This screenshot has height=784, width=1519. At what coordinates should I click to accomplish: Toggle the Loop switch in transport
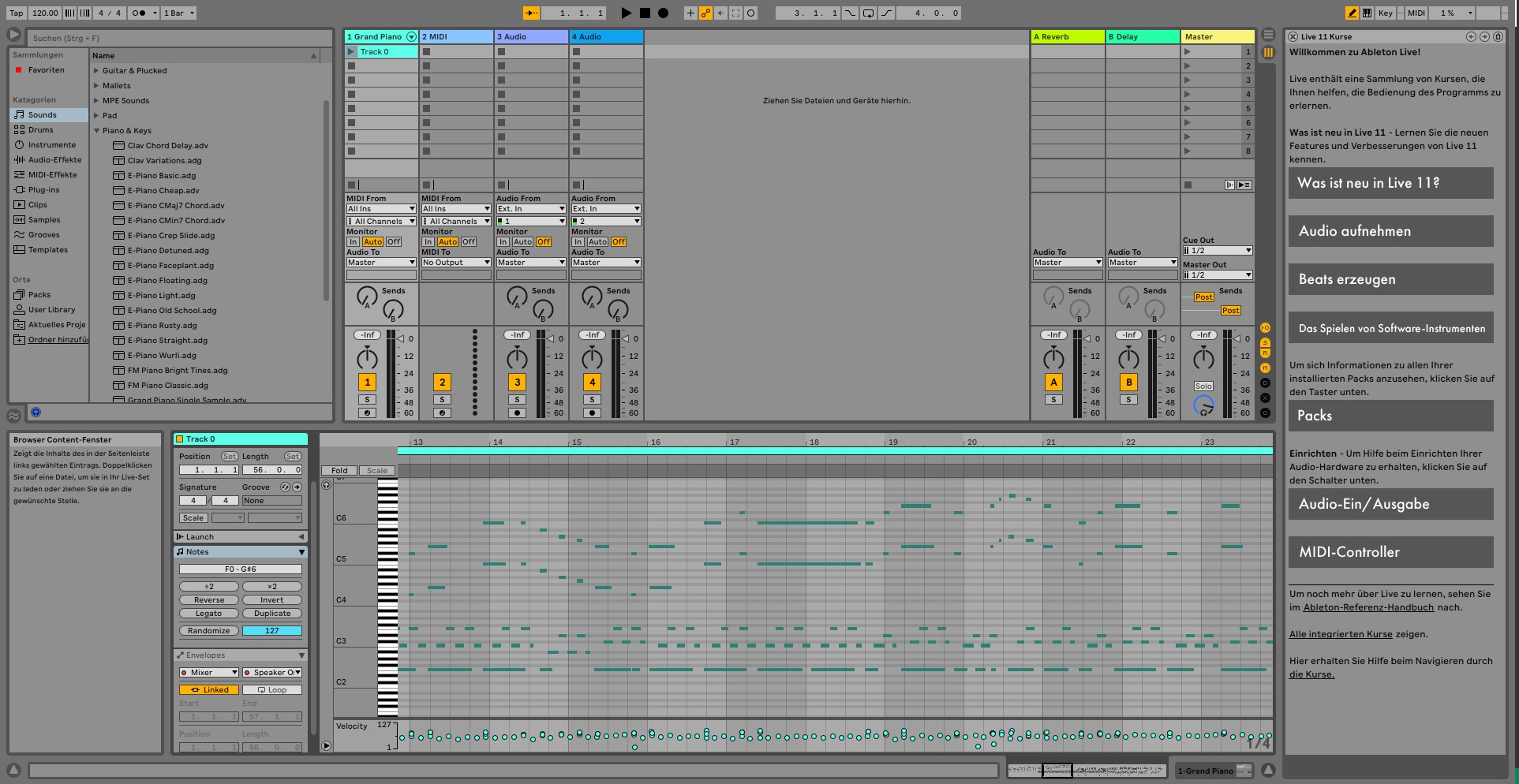(868, 13)
